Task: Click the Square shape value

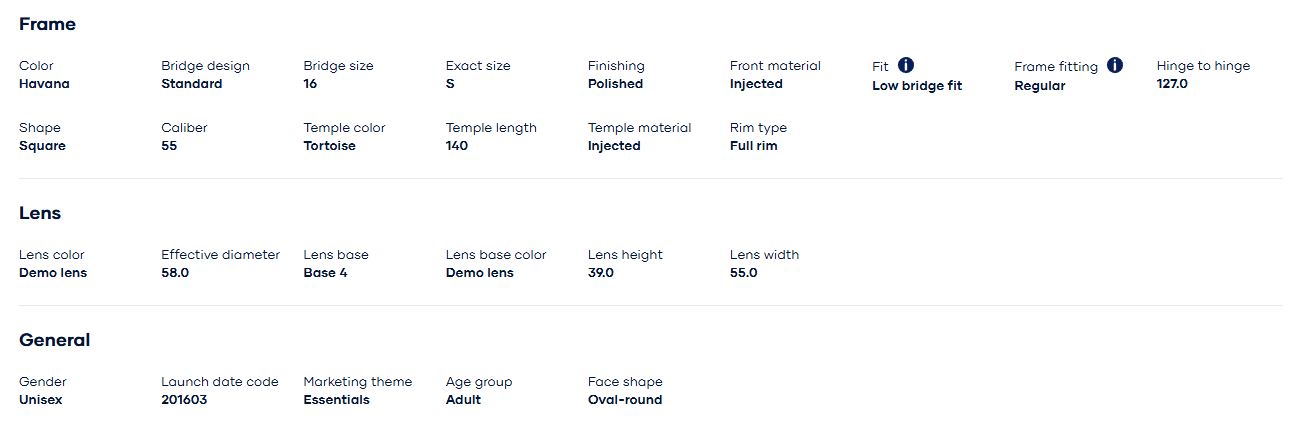Action: point(42,146)
